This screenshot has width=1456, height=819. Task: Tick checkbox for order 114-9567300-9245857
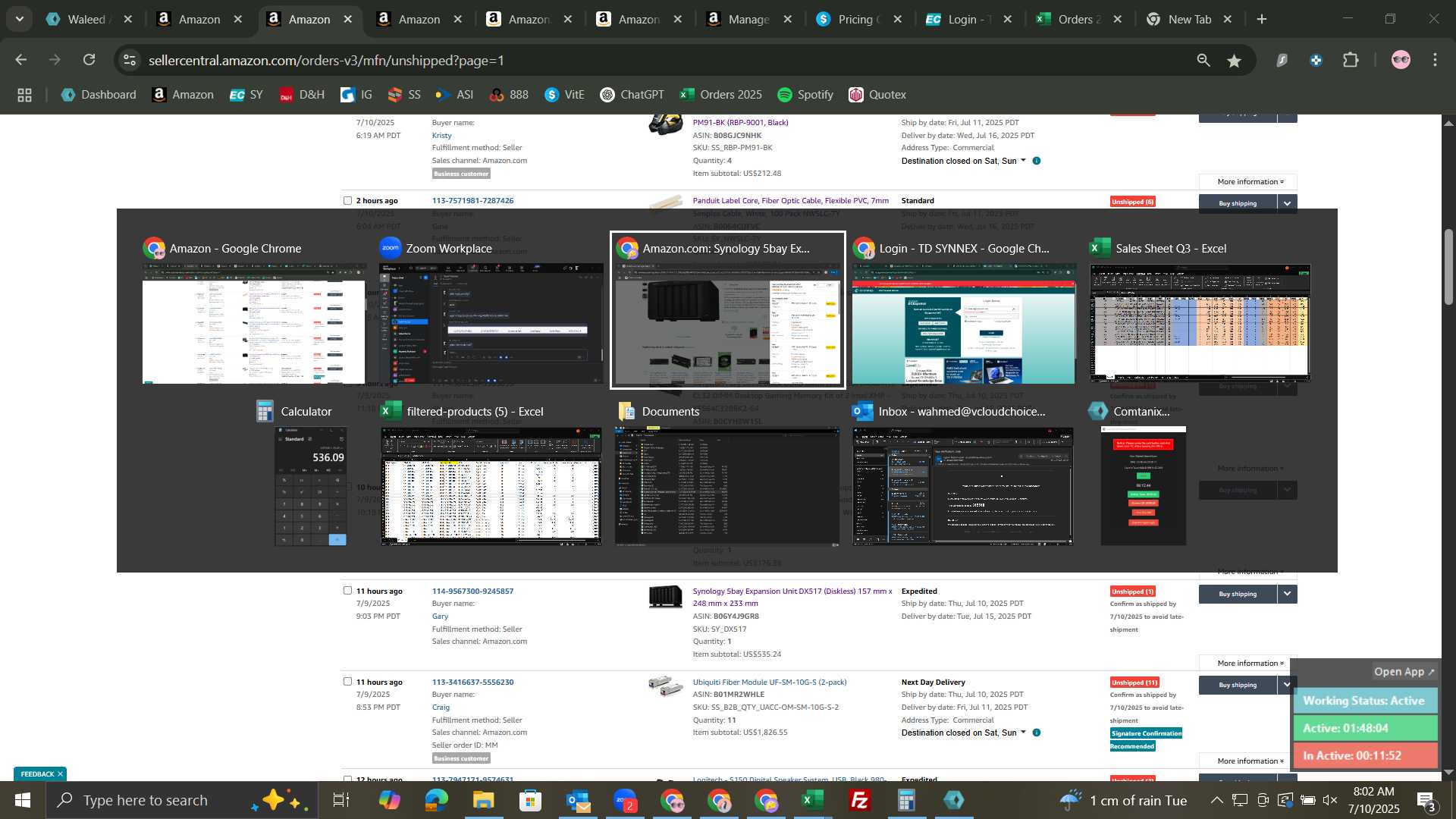coord(347,591)
